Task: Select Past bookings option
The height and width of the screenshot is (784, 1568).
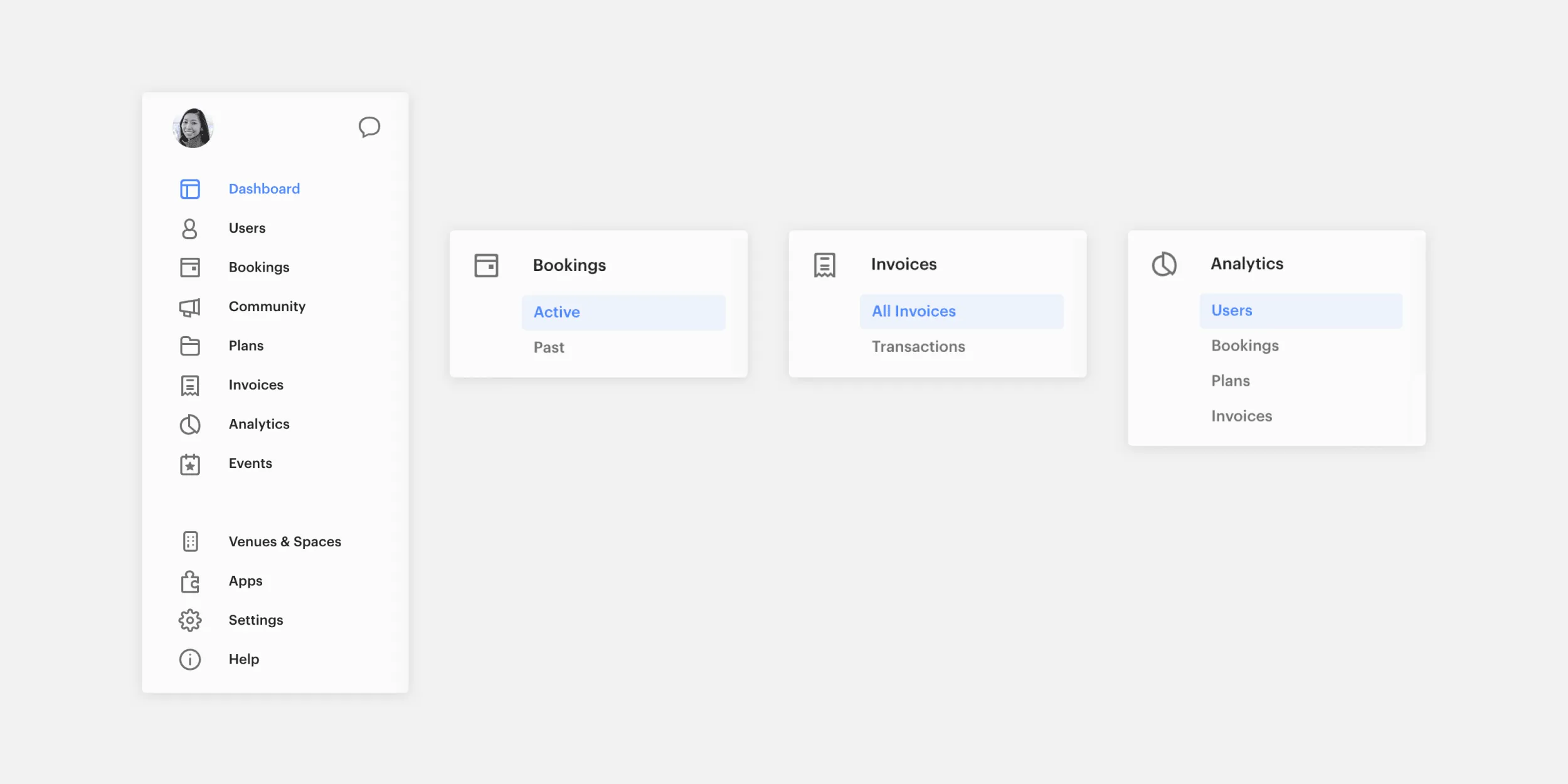Action: point(549,347)
